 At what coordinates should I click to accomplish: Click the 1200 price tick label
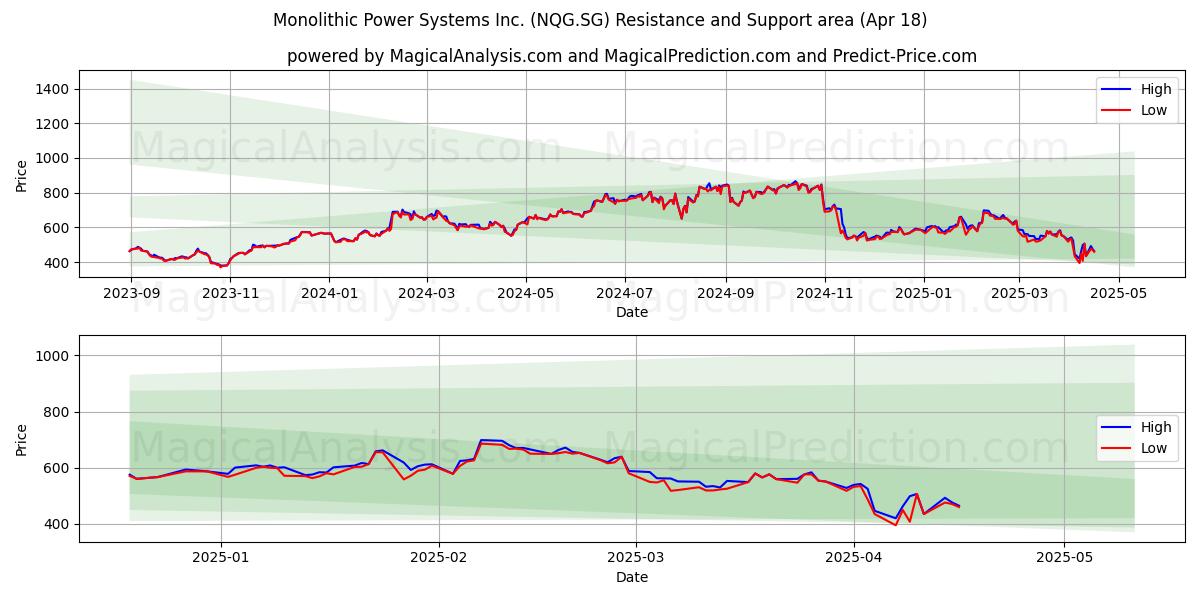pos(51,124)
